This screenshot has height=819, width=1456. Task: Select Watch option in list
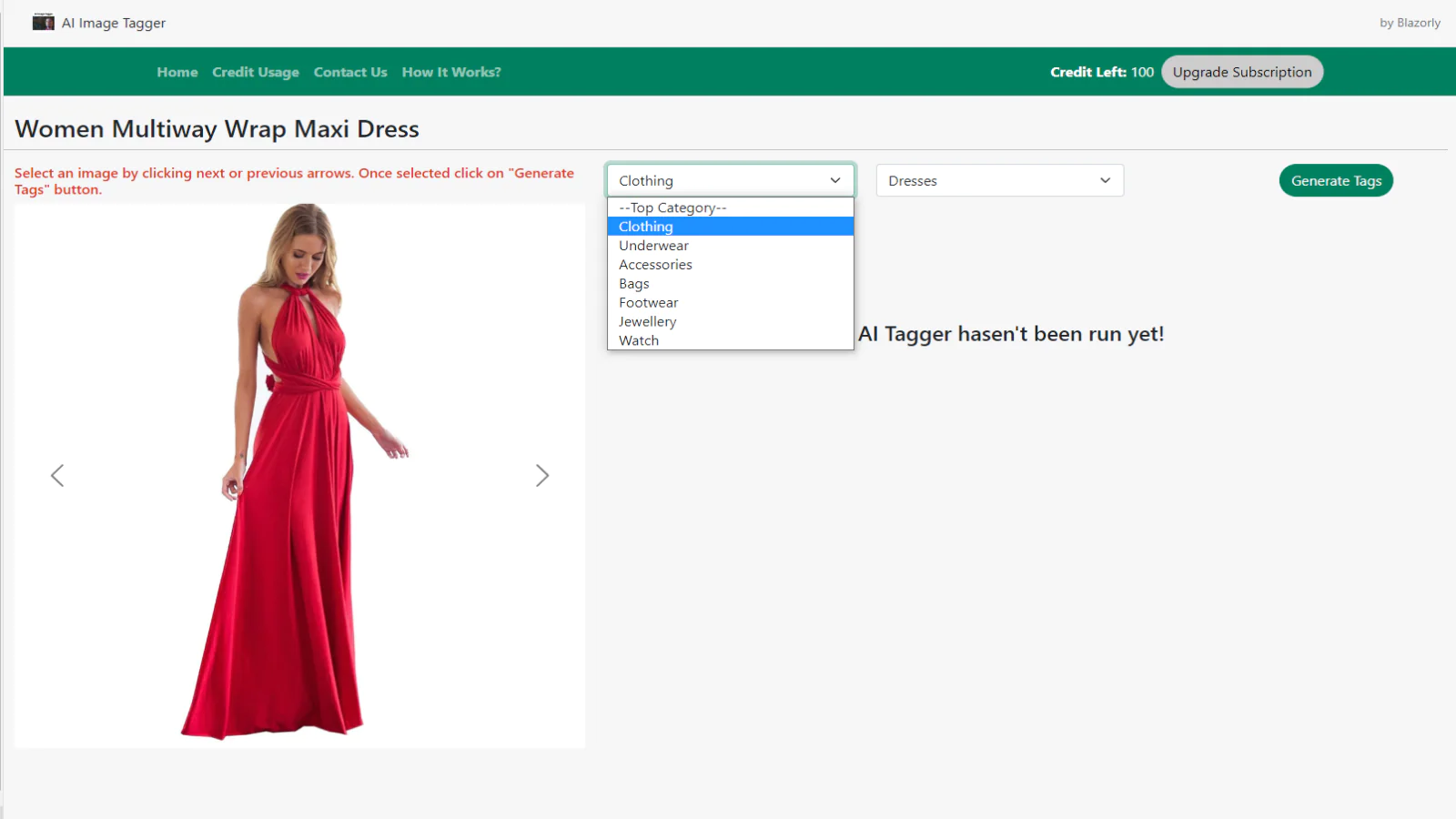click(x=731, y=340)
